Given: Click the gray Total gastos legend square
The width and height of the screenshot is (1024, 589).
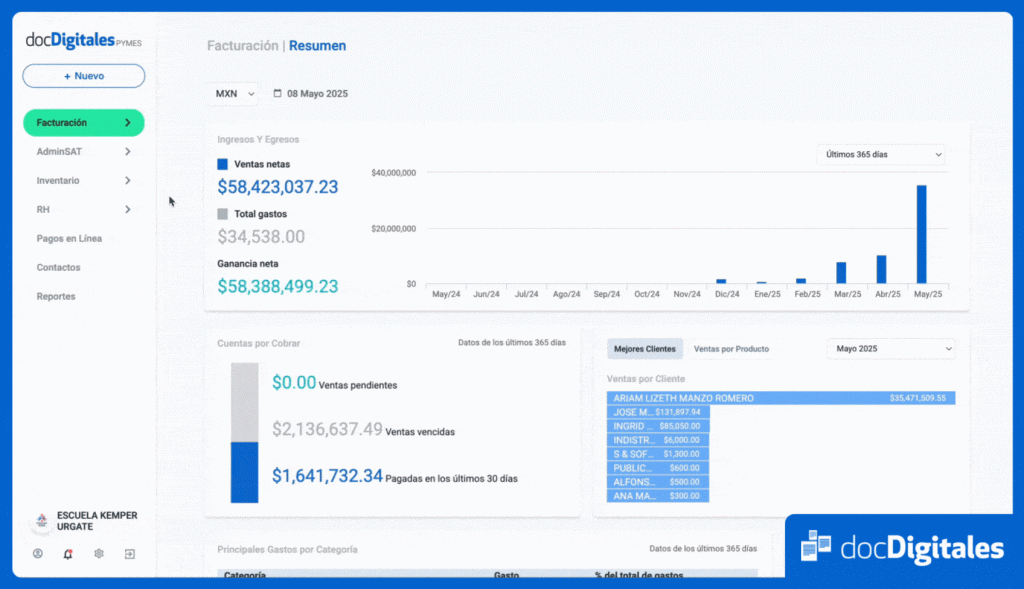Looking at the screenshot, I should (x=223, y=214).
